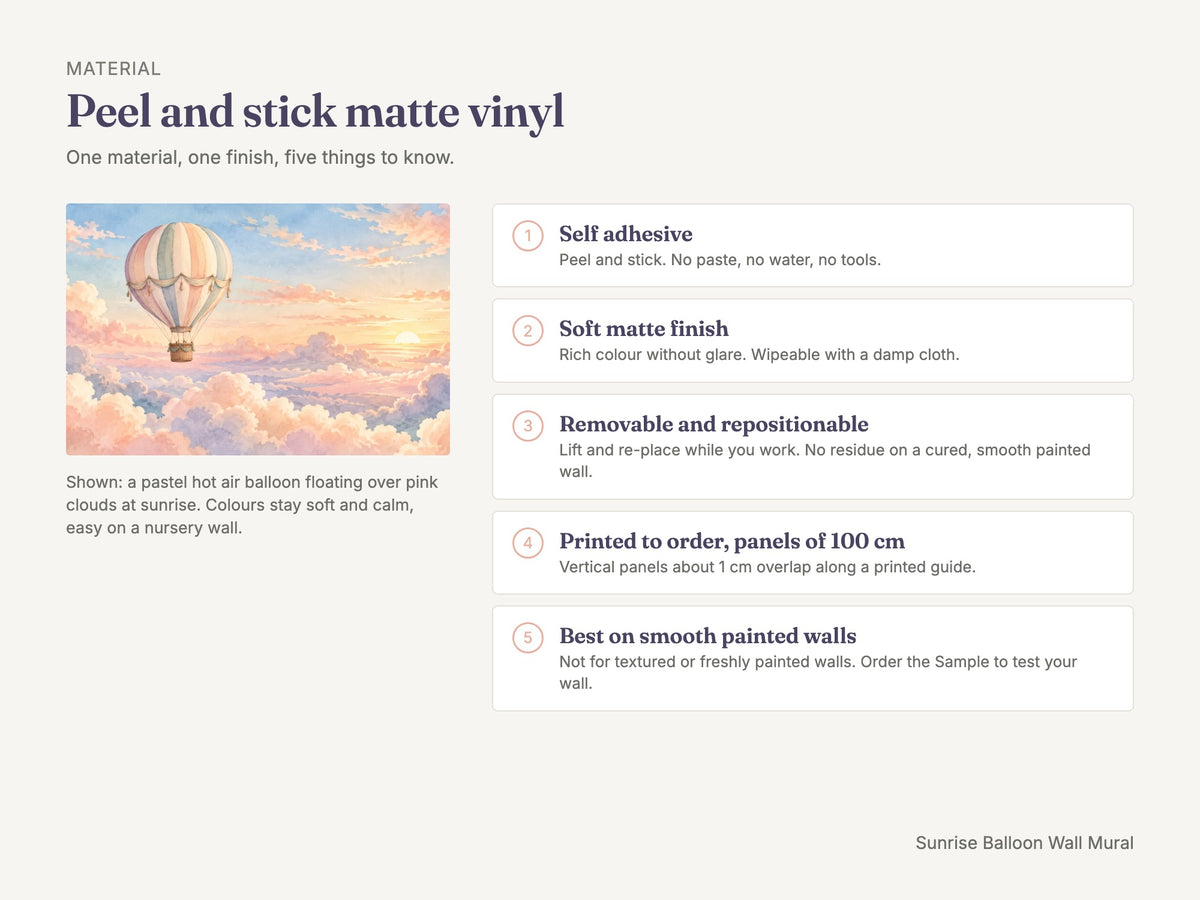Screen dimensions: 1200x900
Task: Select the hot air balloon mural image
Action: 258,329
